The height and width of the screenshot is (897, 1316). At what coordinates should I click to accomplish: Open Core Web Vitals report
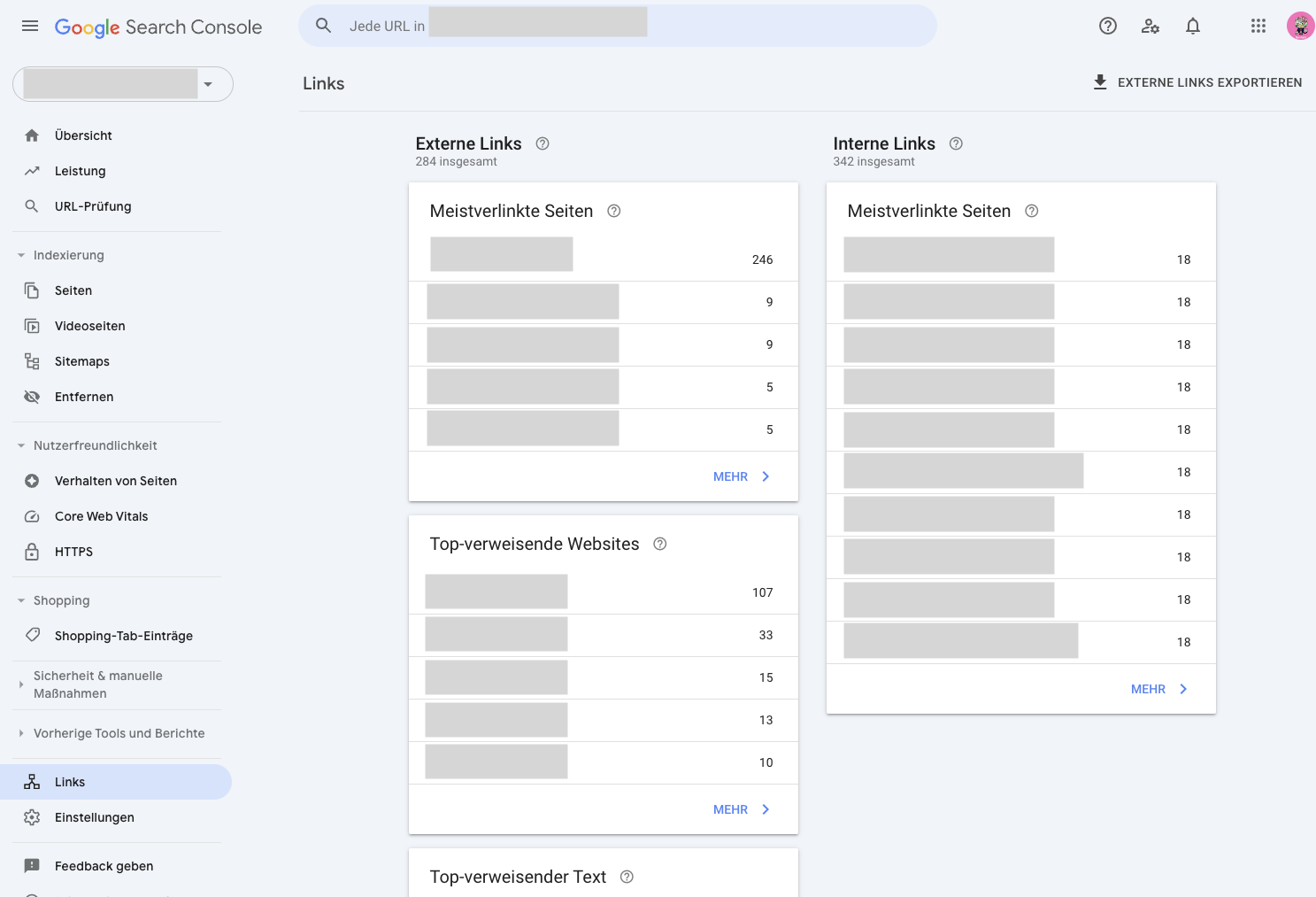coord(100,515)
